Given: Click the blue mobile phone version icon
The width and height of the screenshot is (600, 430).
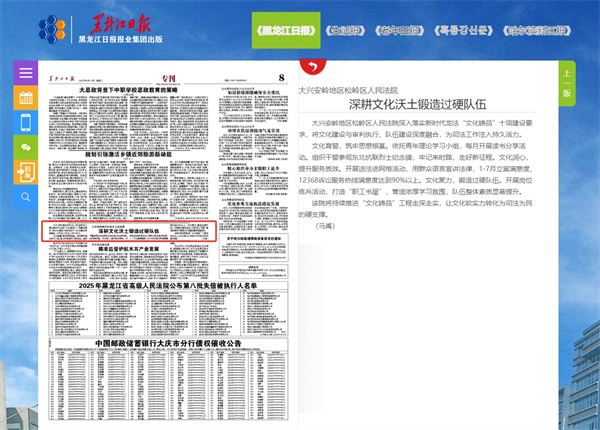Looking at the screenshot, I should (26, 122).
